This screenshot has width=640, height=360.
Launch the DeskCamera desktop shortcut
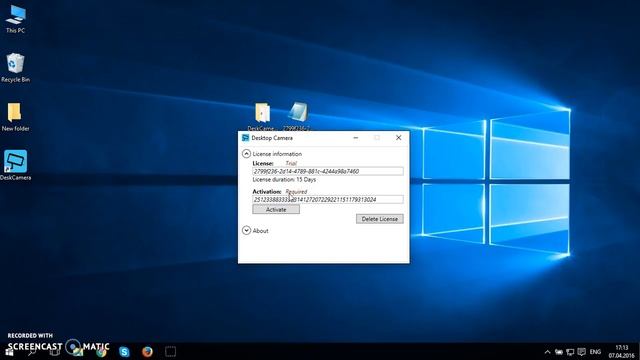[16, 165]
